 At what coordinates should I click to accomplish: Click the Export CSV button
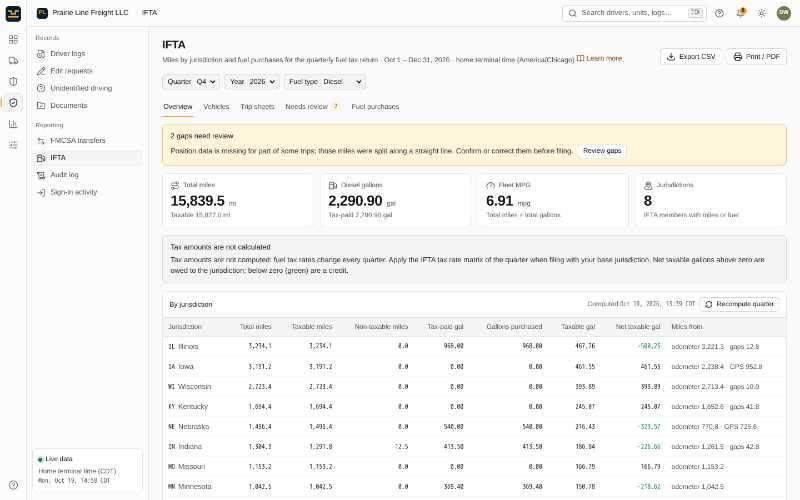pos(691,57)
